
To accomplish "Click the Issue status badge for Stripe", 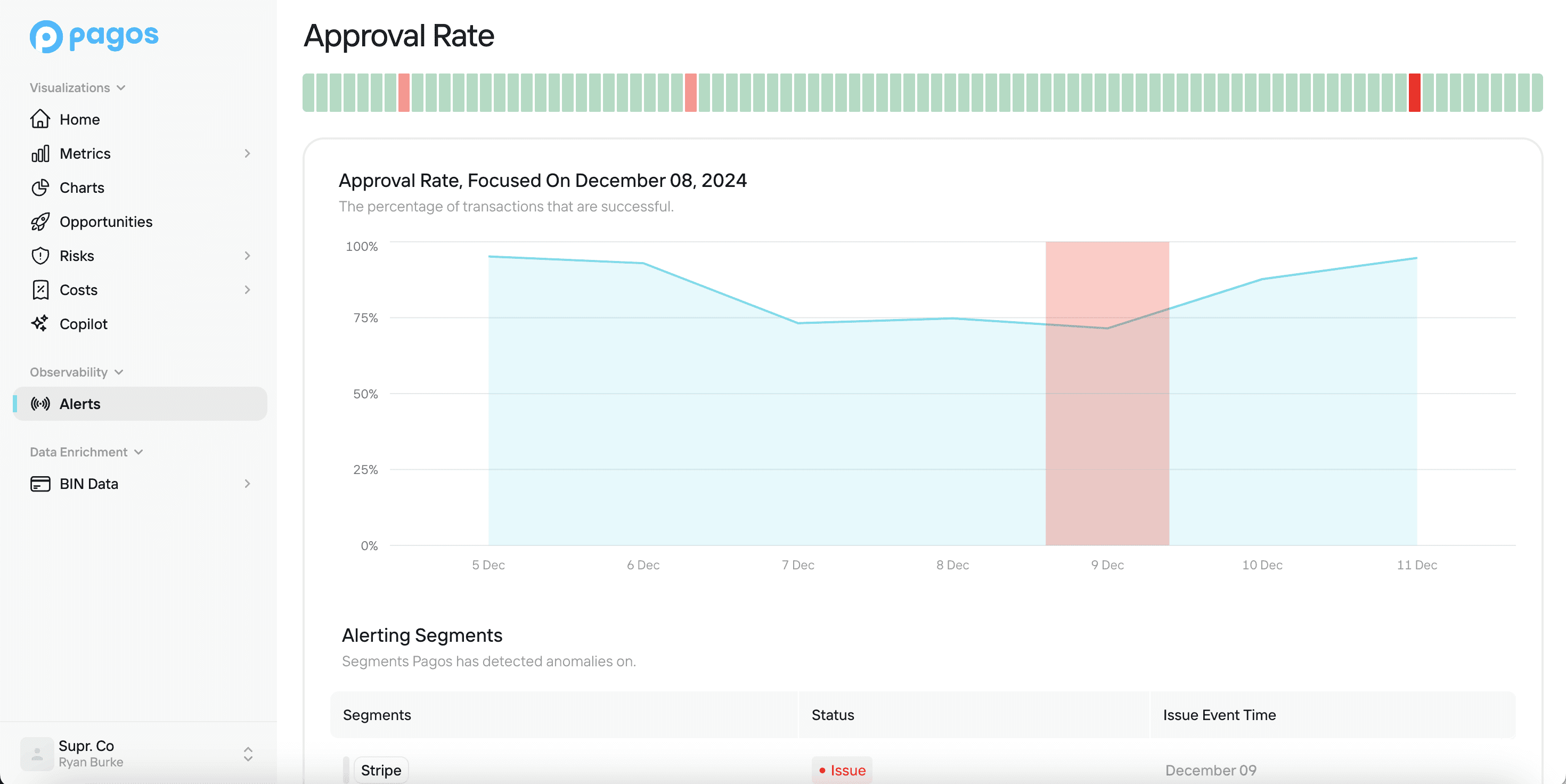I will (x=842, y=770).
